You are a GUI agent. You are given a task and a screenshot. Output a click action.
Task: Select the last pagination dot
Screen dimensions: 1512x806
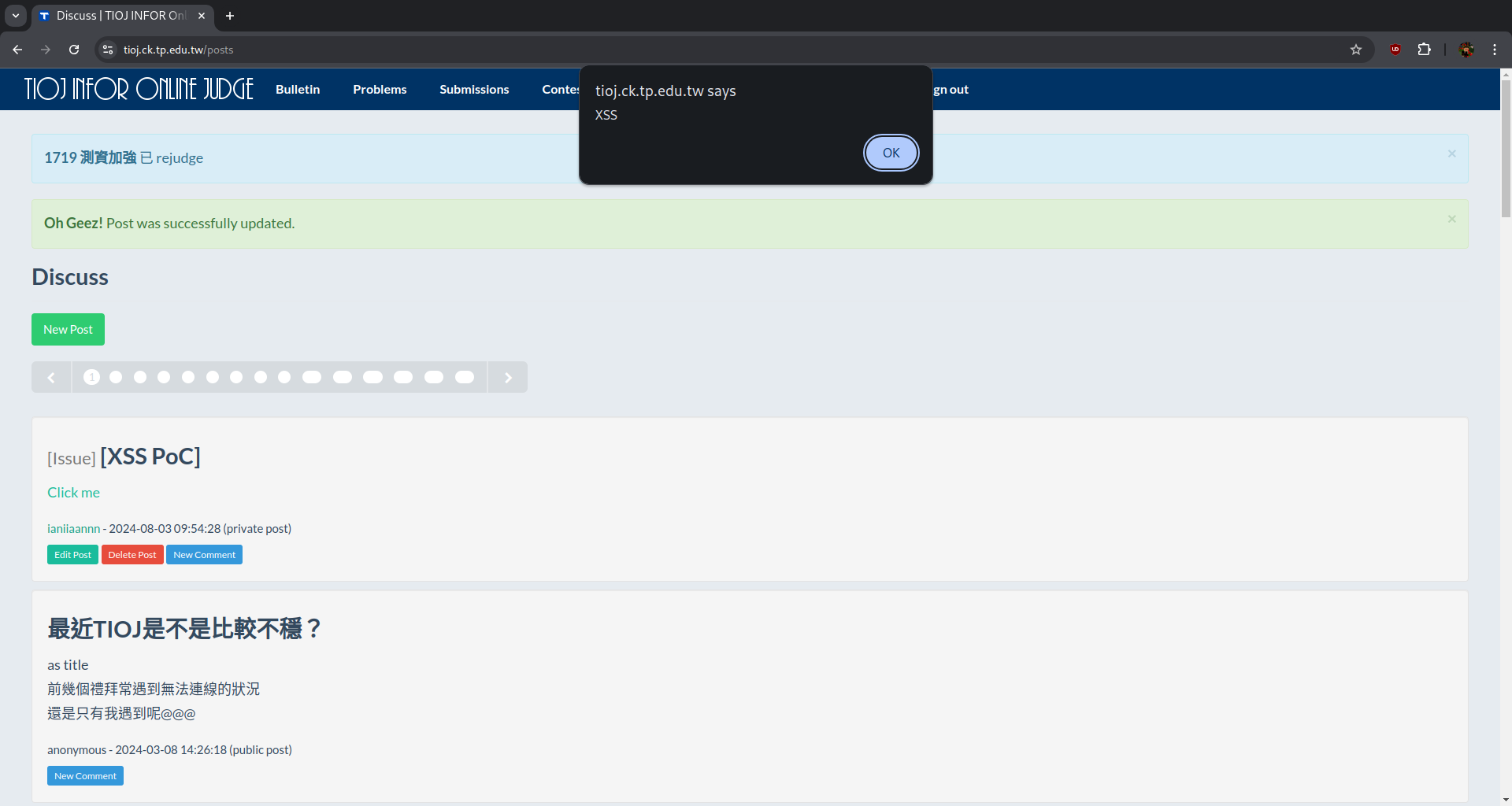point(465,377)
